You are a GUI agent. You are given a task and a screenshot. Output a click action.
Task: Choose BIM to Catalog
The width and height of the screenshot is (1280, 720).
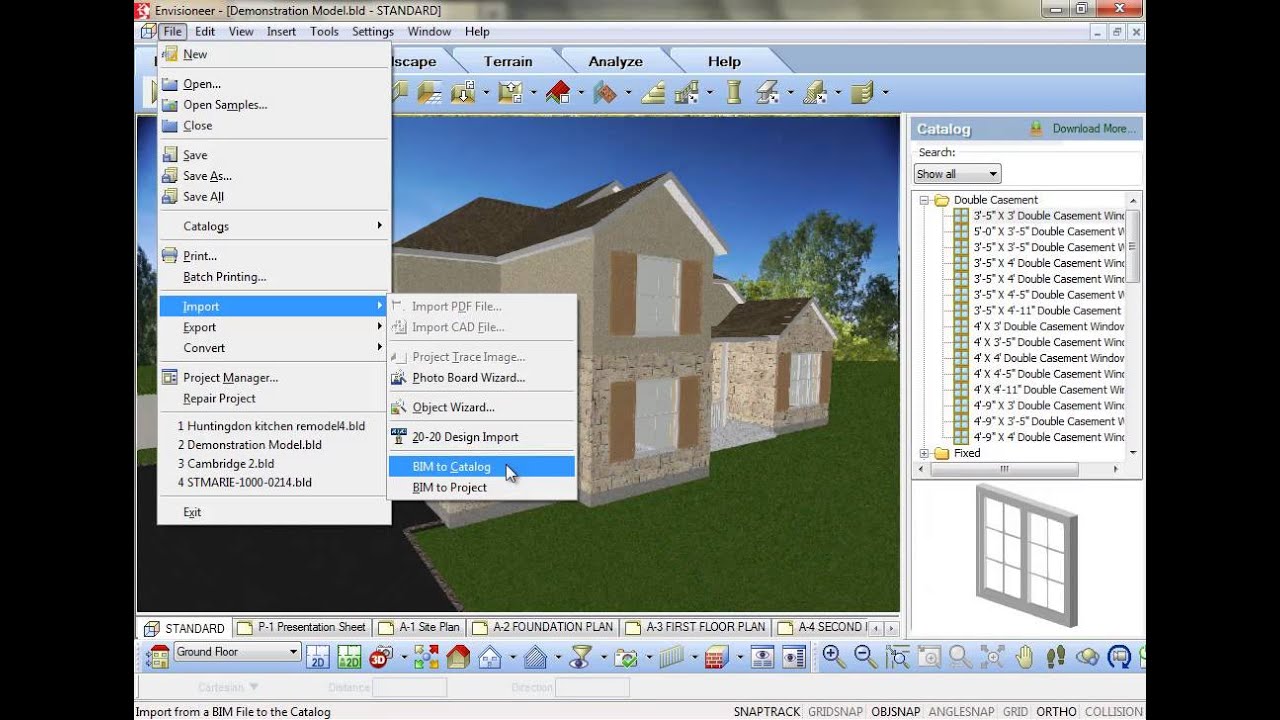[481, 466]
